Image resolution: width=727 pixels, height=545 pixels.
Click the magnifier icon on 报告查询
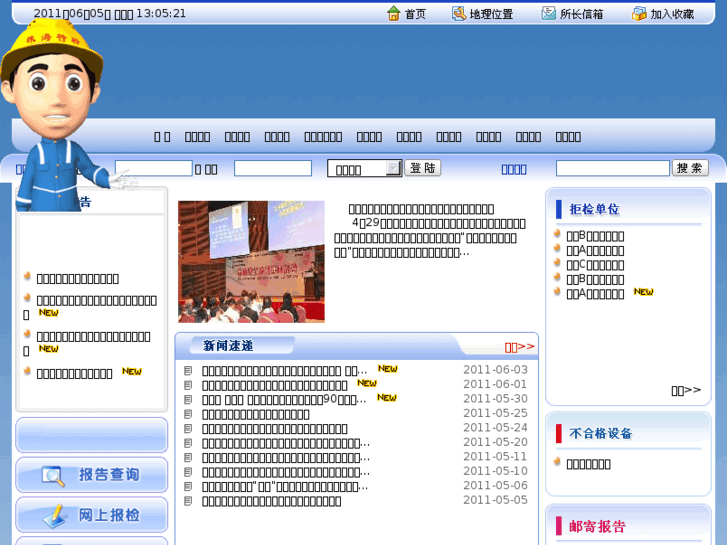point(52,475)
